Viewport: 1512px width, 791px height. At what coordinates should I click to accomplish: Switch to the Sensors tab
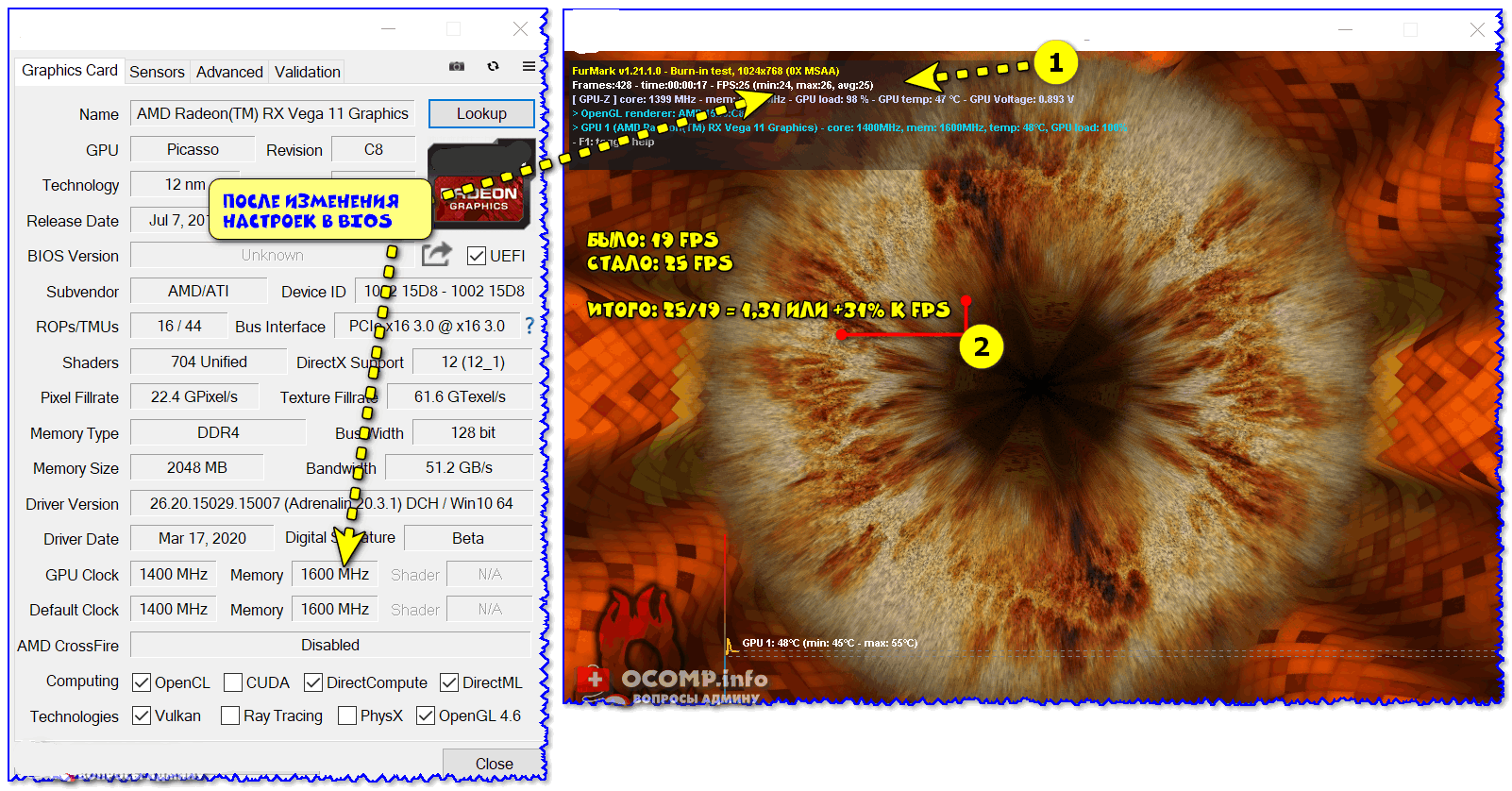(x=157, y=72)
